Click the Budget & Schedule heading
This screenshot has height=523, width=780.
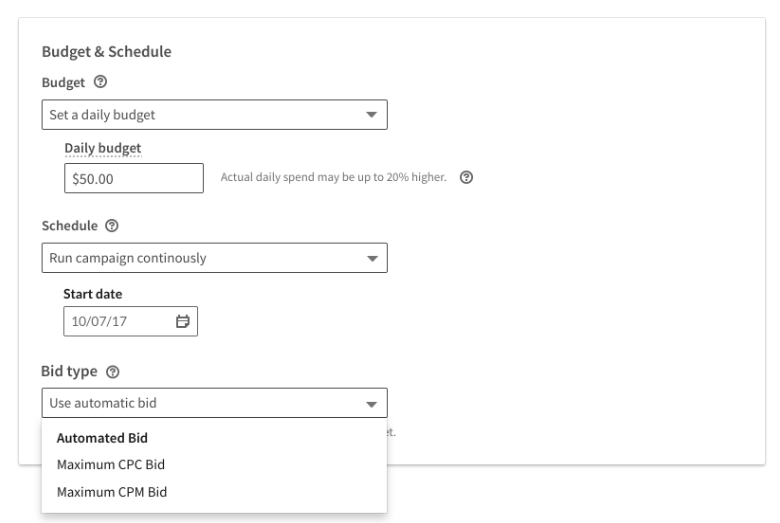coord(104,53)
